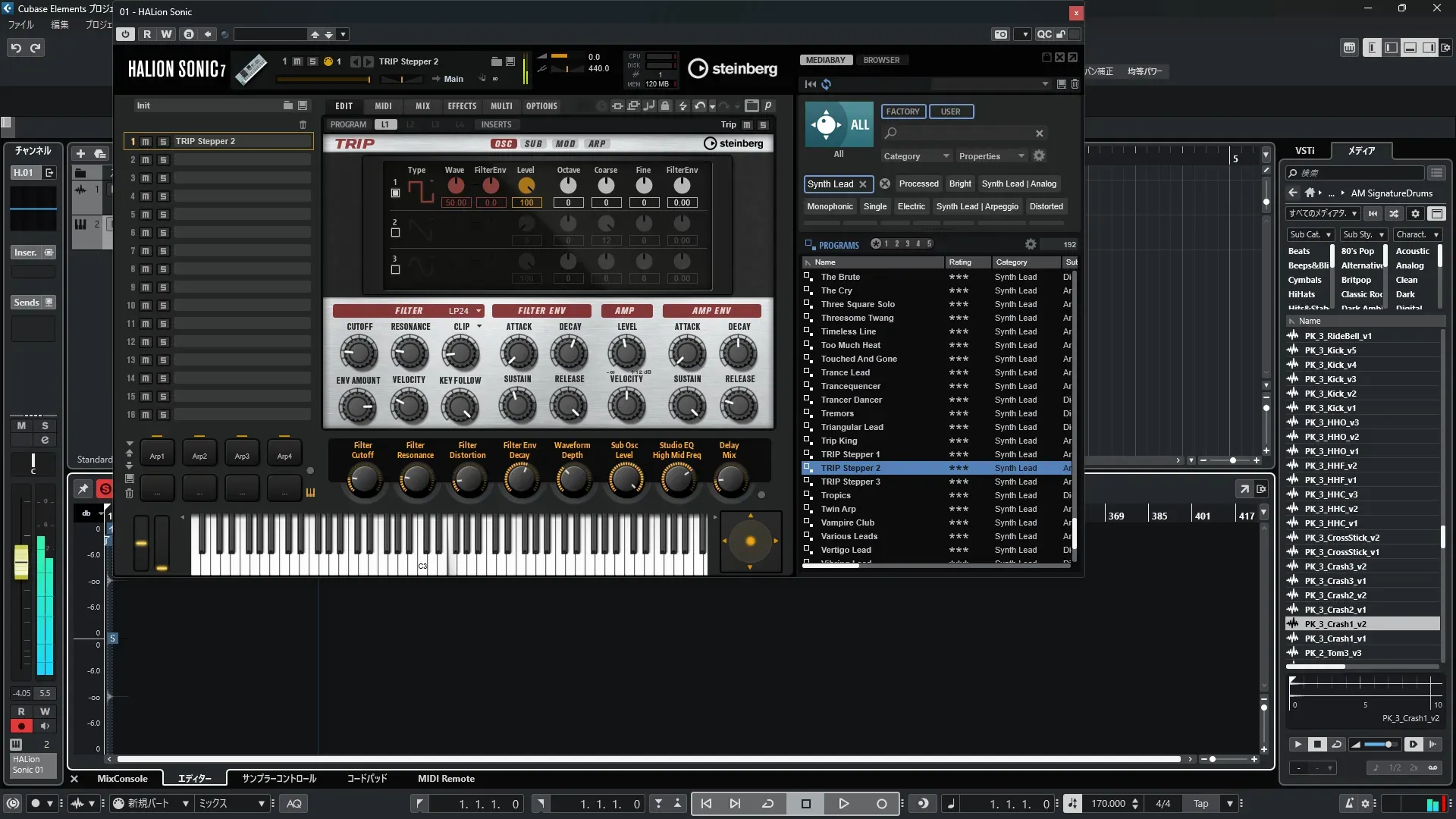
Task: Open the Category filter dropdown
Action: point(915,156)
